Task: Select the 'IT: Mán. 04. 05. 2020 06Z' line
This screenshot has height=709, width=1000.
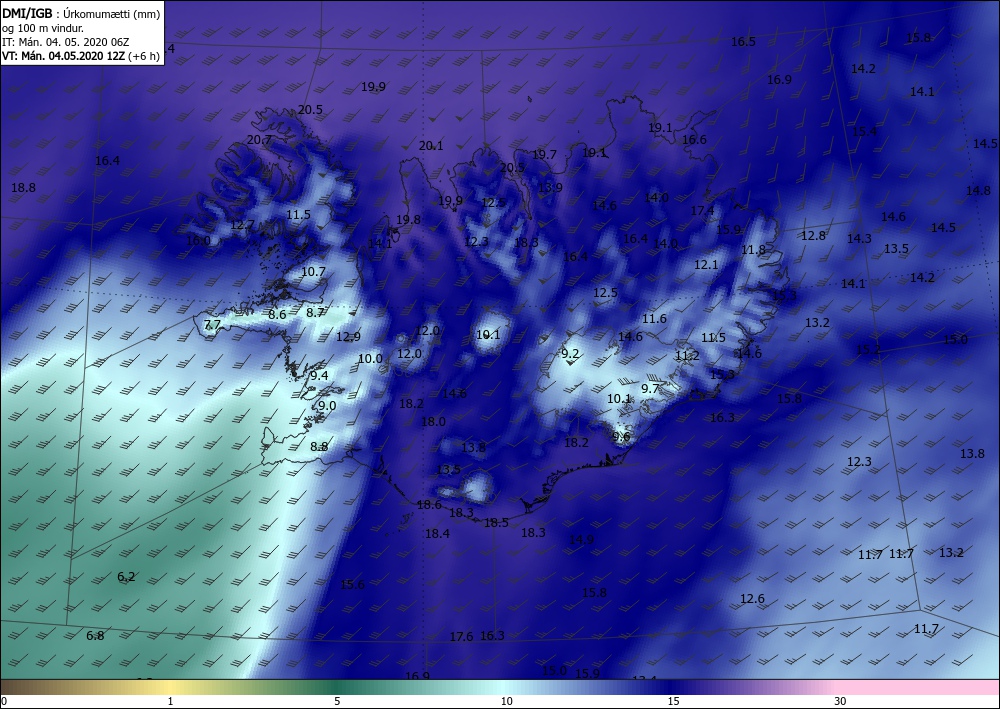Action: (x=66, y=42)
